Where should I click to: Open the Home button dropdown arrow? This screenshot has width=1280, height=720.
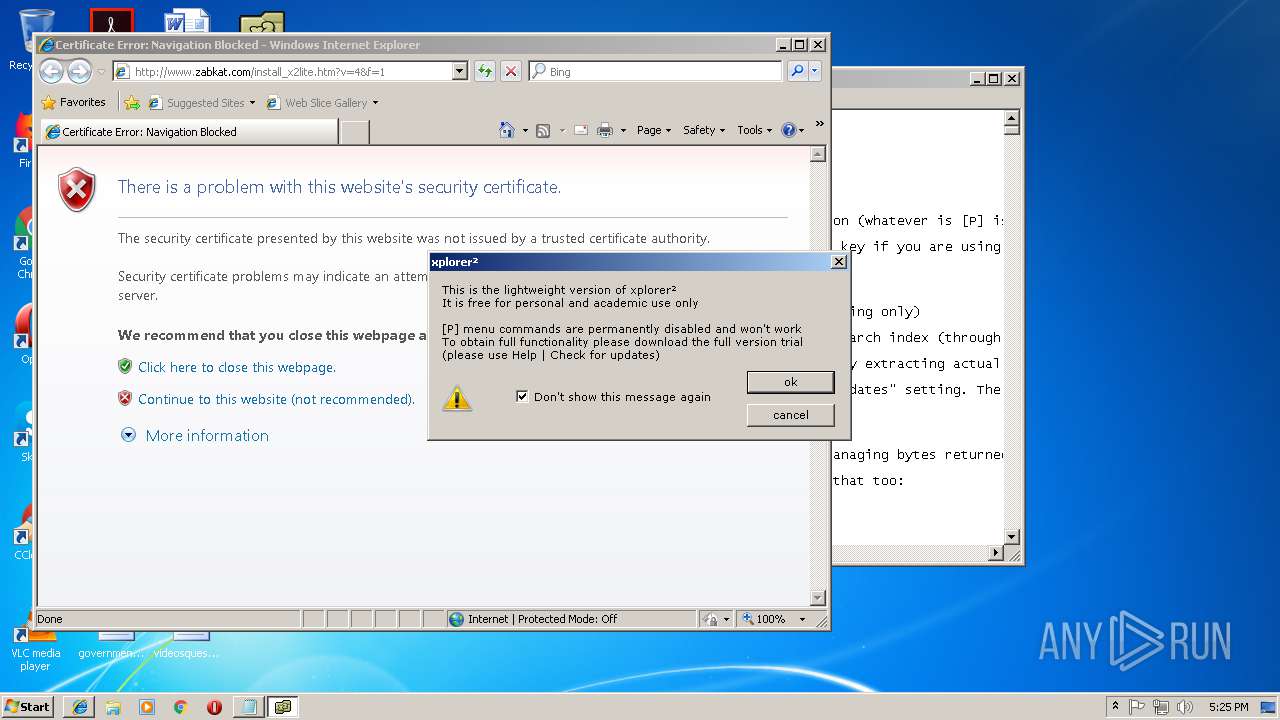(525, 130)
